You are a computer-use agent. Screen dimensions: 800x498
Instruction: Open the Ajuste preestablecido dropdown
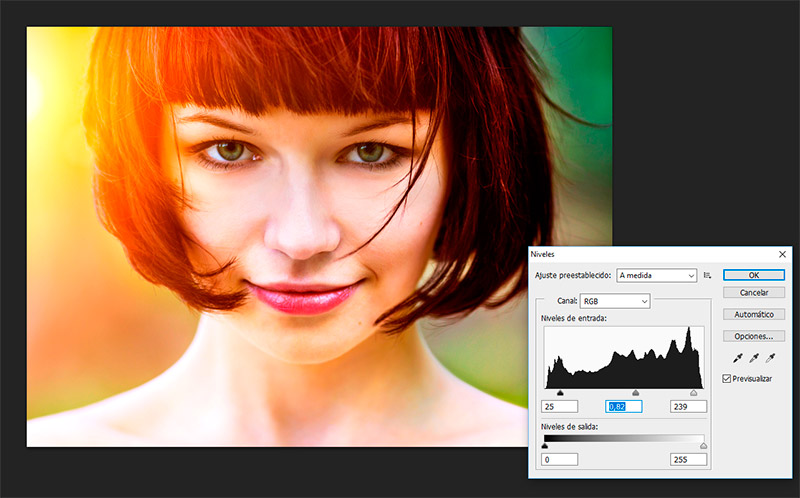point(656,275)
